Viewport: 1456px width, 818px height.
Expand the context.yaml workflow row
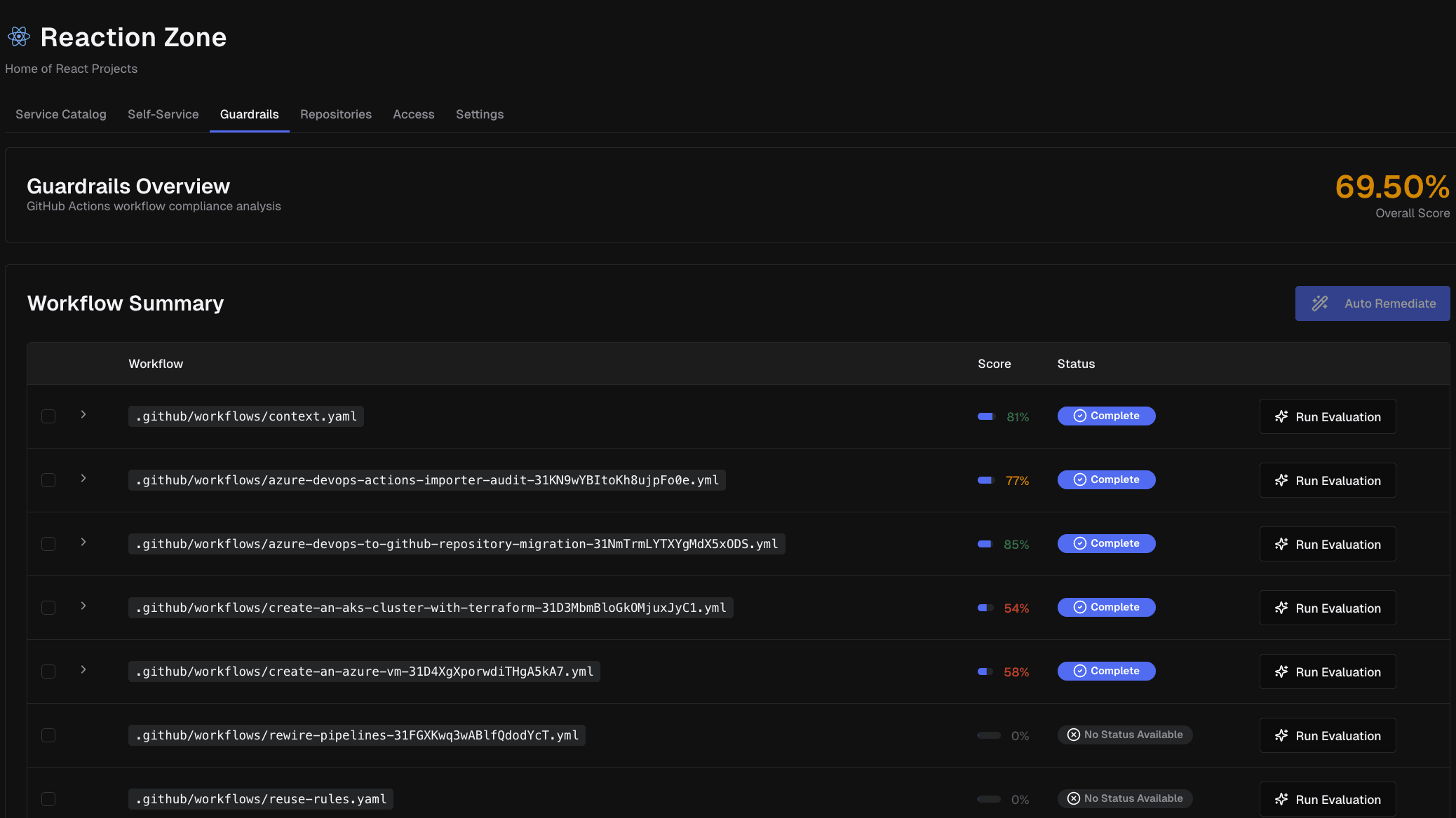pos(83,415)
